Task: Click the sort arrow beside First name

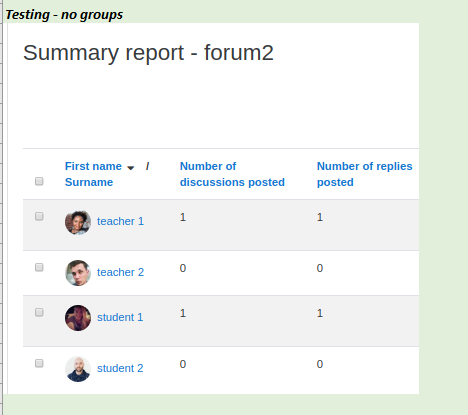Action: tap(131, 167)
